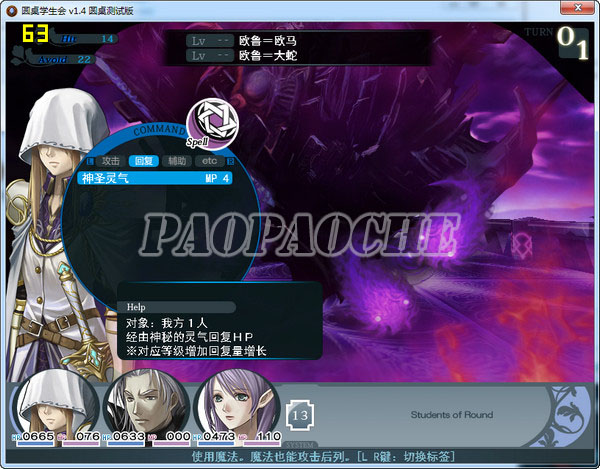
Task: Choose the 神圣灵气 spell entry
Action: (155, 178)
